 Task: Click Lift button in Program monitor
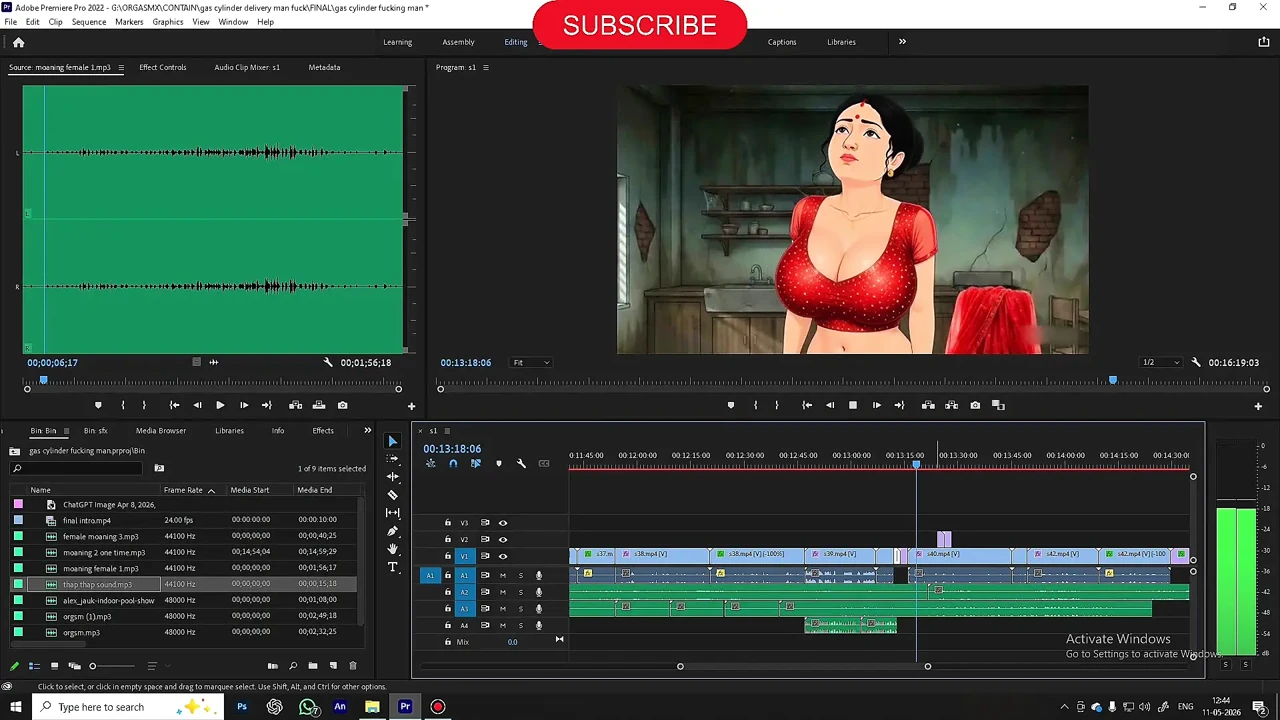(928, 405)
